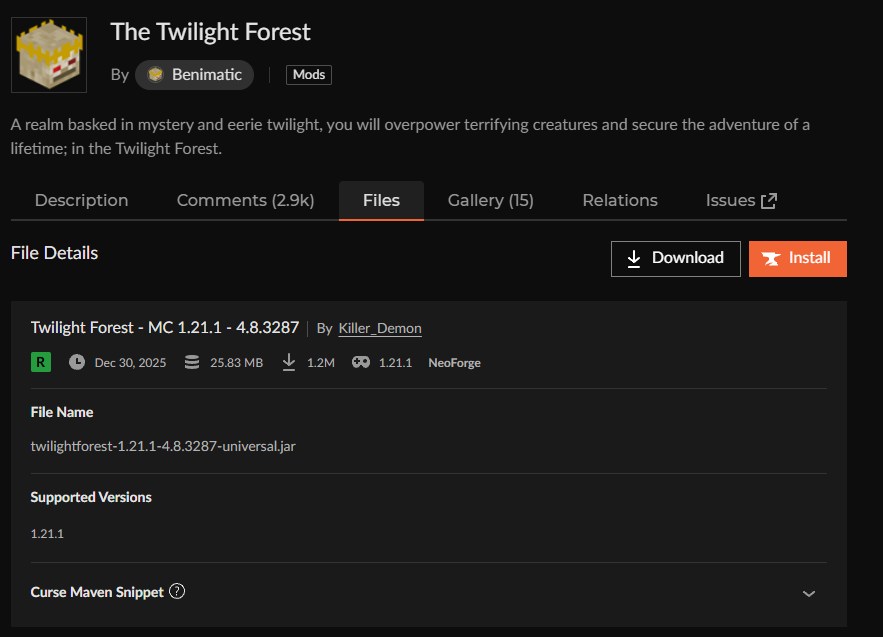The image size is (883, 637).
Task: Click the Install button
Action: 797,258
